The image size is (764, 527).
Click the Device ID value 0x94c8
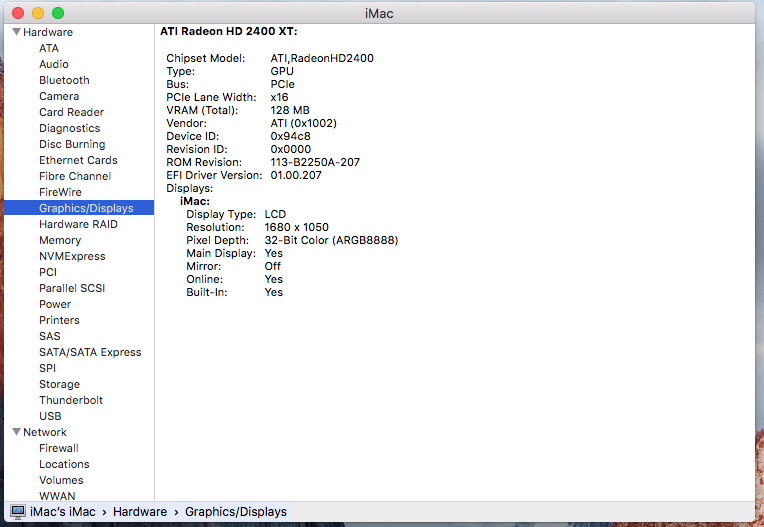(x=290, y=136)
